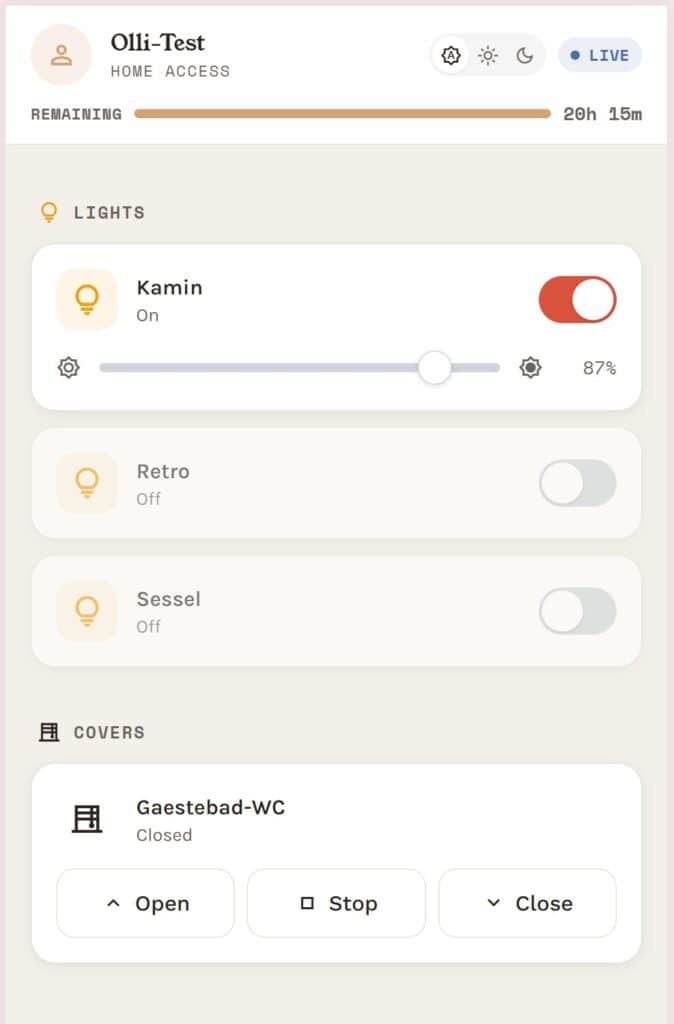Click the dim brightness icon left of slider
This screenshot has height=1024, width=674.
click(x=67, y=367)
